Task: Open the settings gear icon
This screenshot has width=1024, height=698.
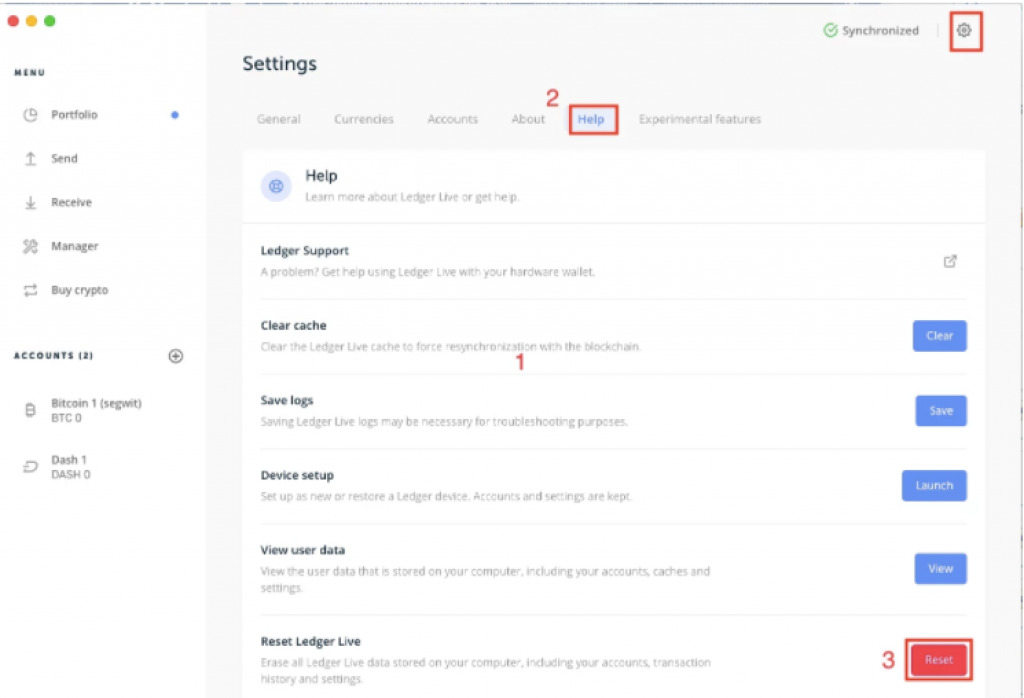Action: tap(964, 30)
